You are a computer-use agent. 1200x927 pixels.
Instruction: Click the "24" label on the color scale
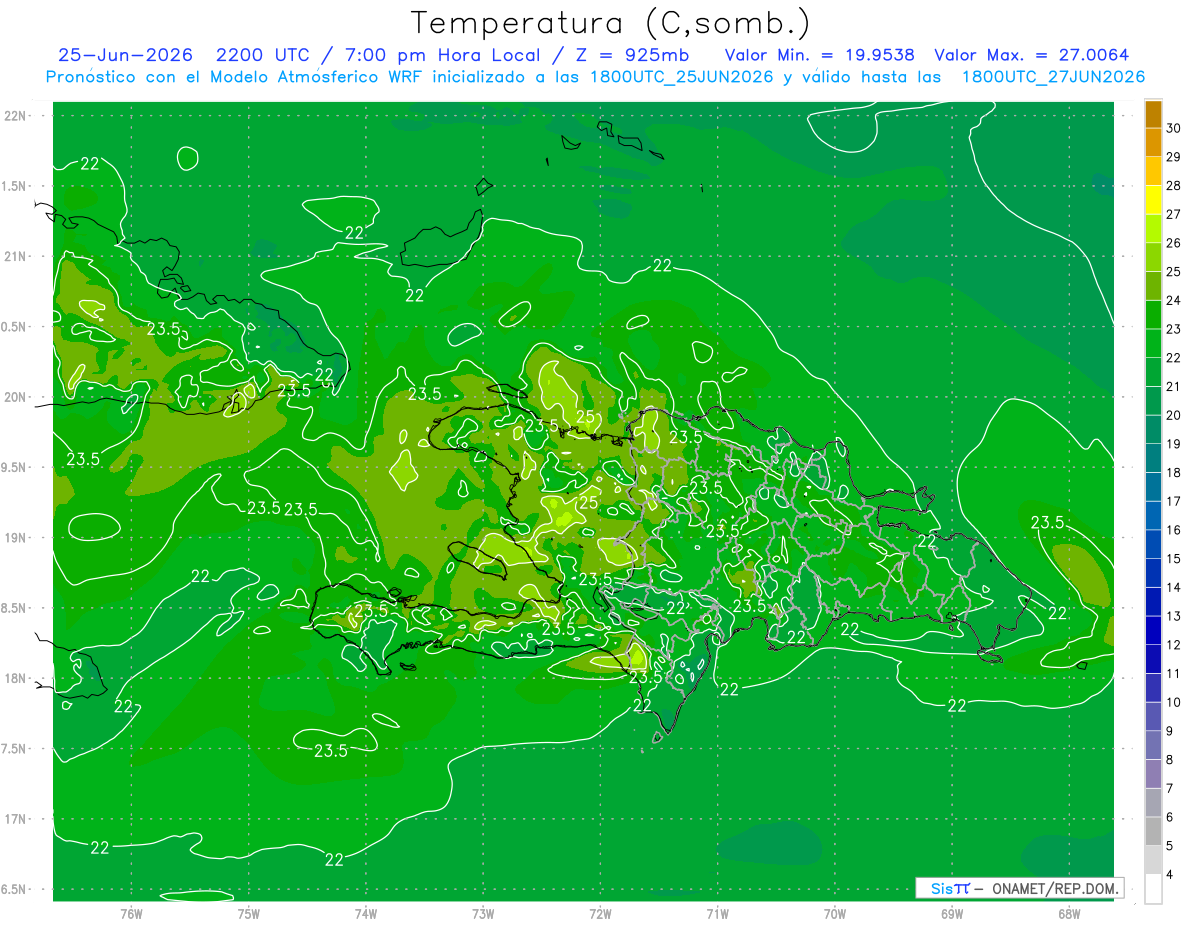[1174, 300]
